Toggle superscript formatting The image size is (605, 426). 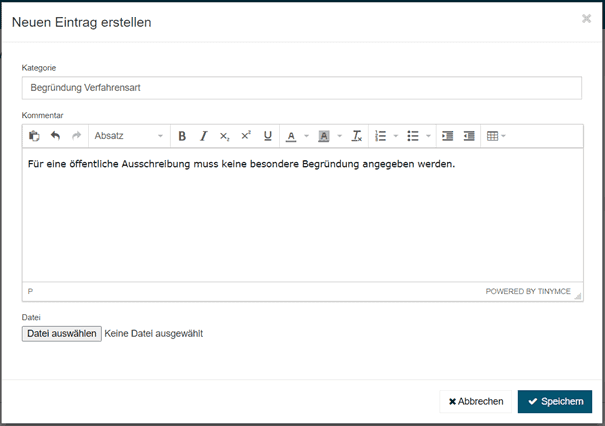[x=246, y=136]
